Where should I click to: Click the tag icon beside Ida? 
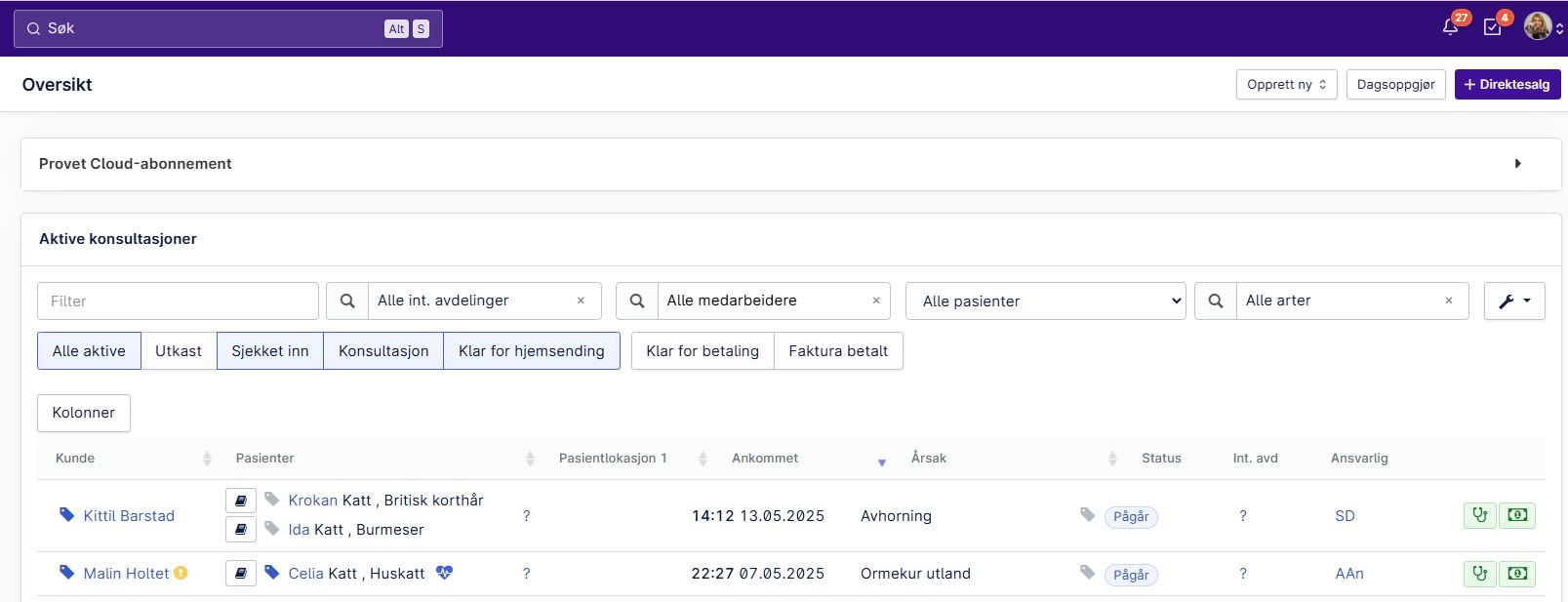pyautogui.click(x=272, y=529)
